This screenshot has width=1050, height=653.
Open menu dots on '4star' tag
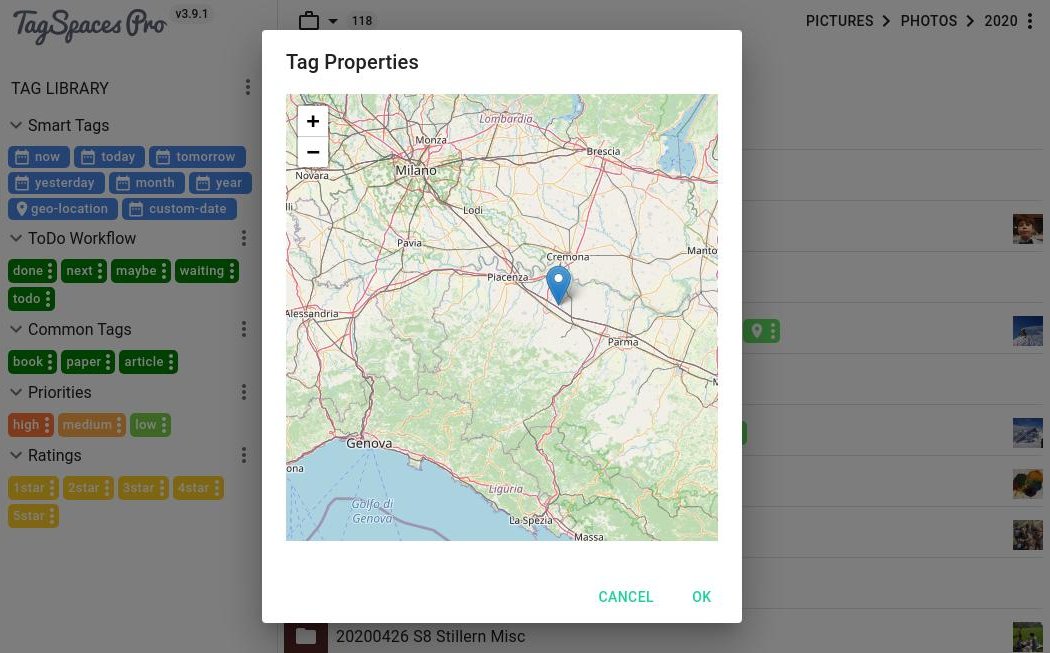[216, 488]
